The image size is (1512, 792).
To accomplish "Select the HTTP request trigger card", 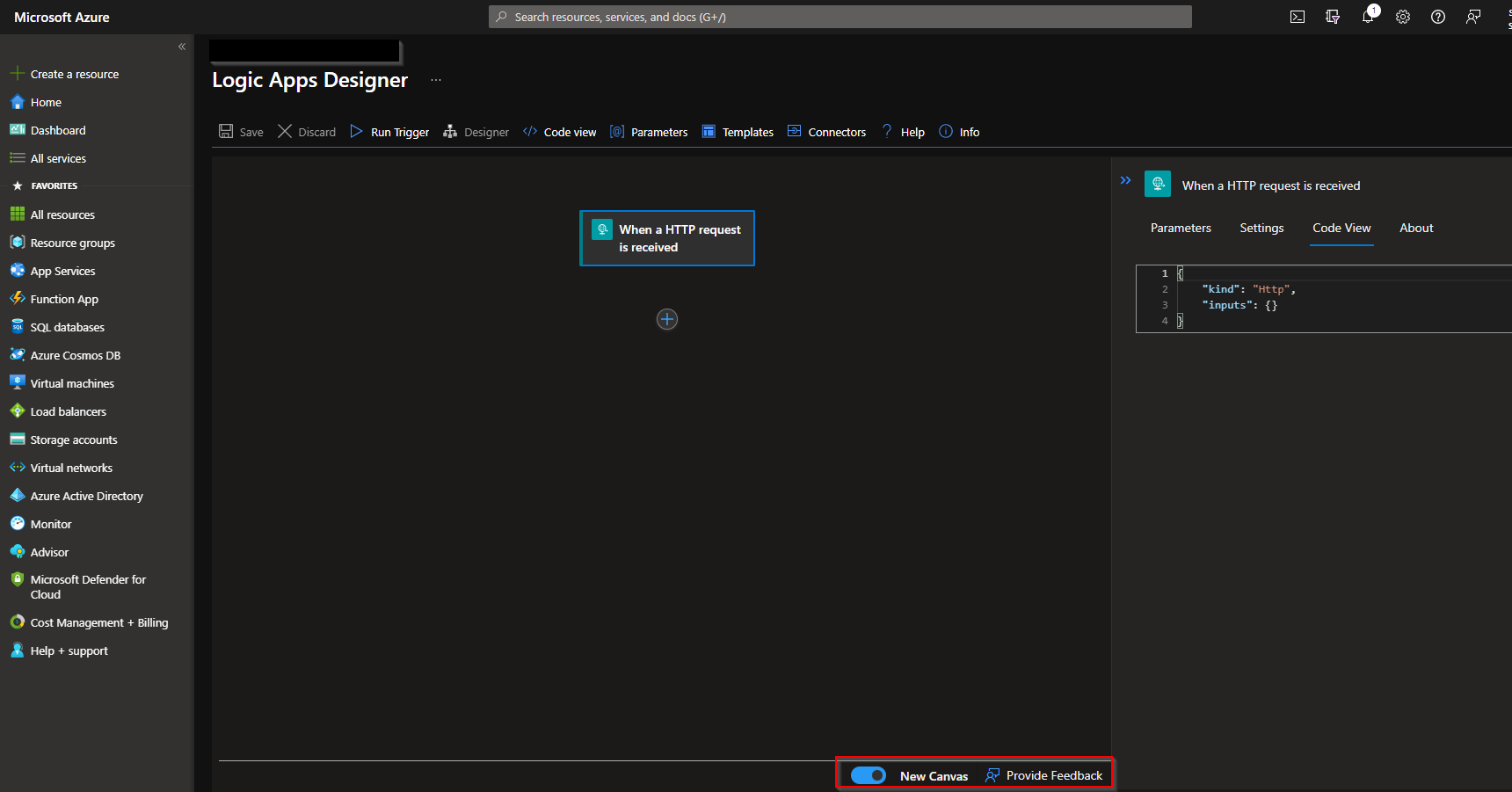I will [667, 238].
